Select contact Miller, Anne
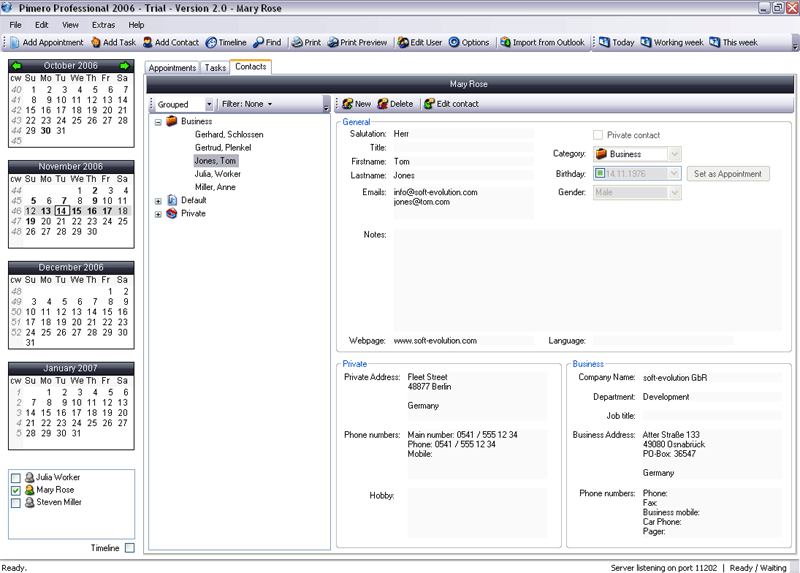The image size is (800, 573). [215, 187]
